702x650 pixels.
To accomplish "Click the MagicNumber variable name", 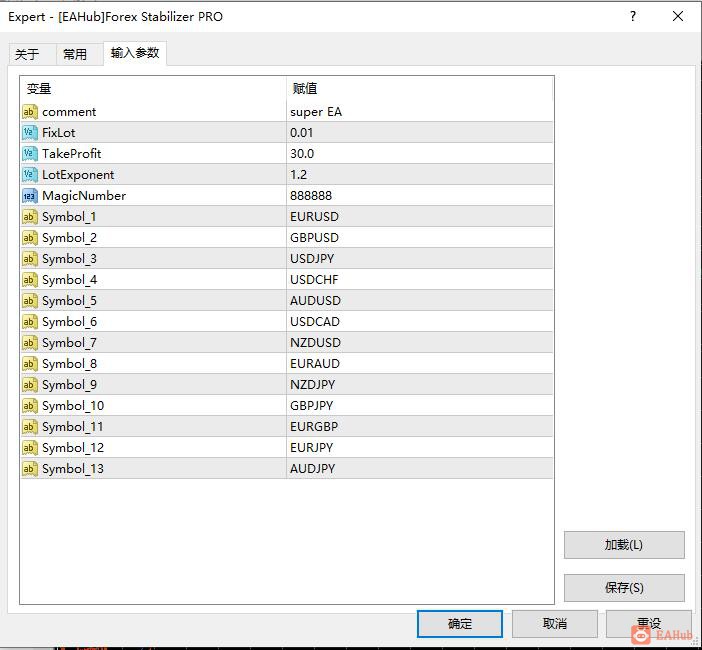I will click(x=84, y=196).
